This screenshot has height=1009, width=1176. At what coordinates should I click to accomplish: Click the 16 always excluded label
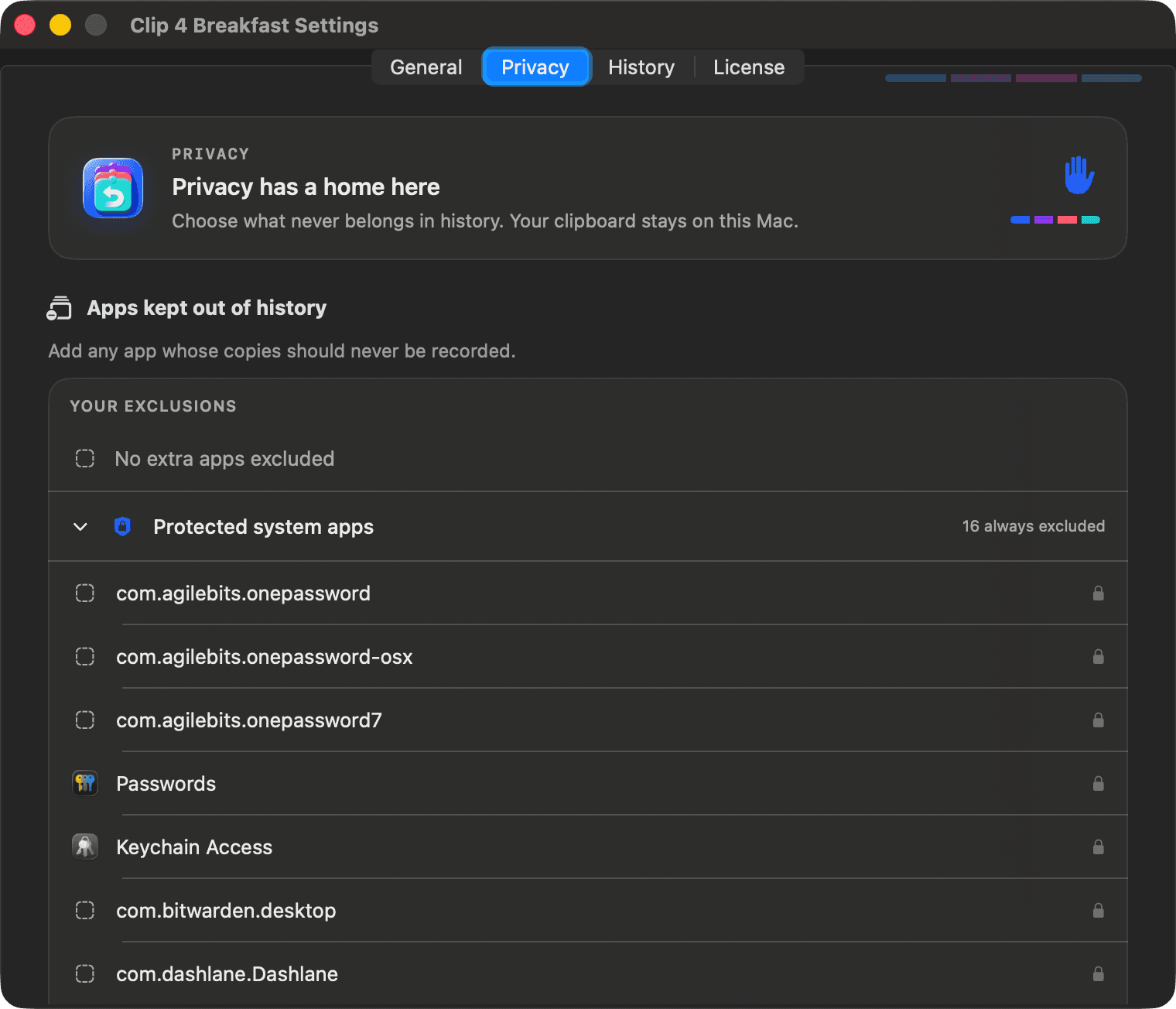(1033, 526)
